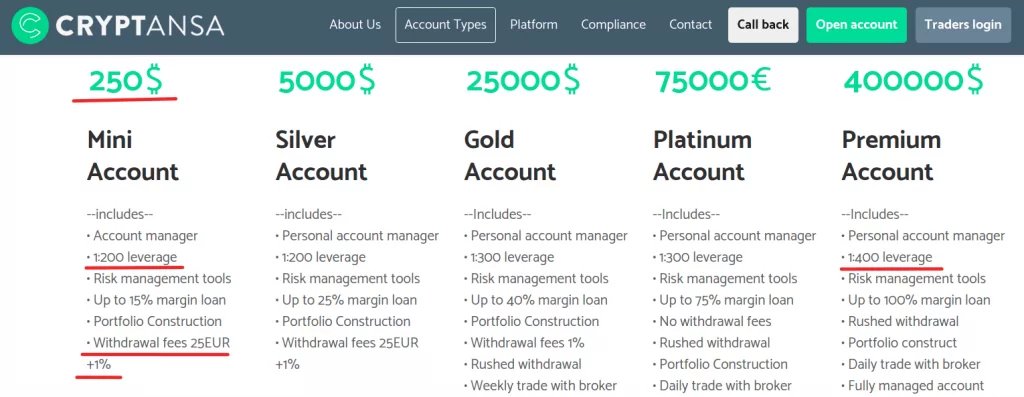Choose the Silver Account title

[x=321, y=155]
